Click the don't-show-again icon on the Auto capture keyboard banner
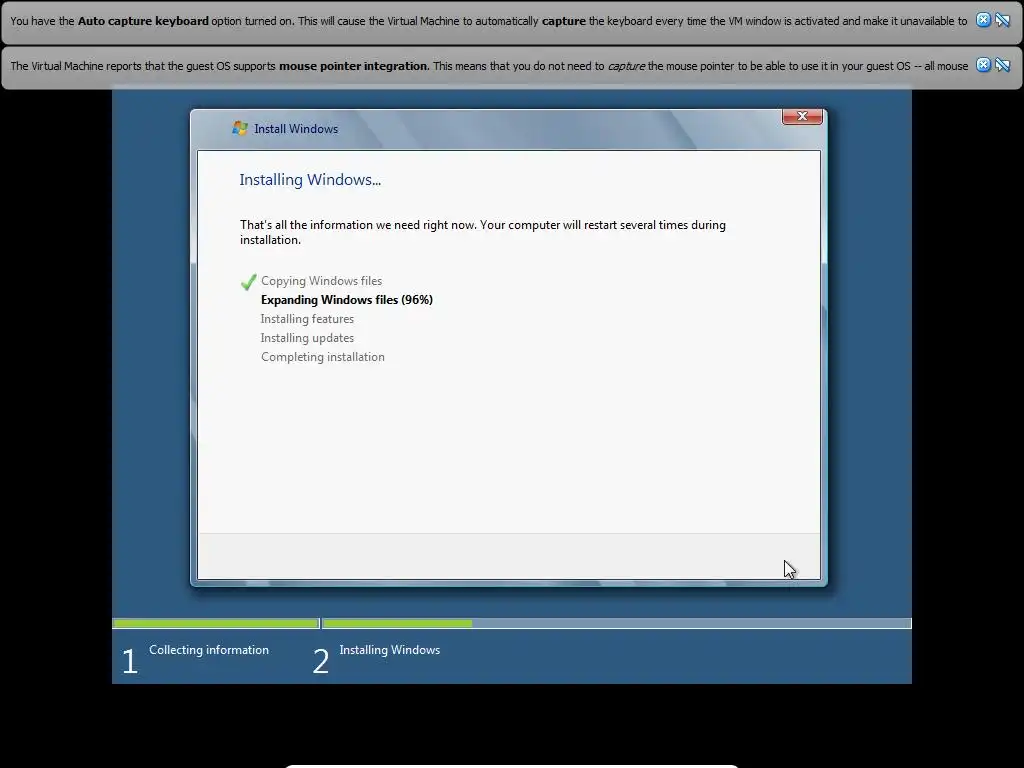This screenshot has height=768, width=1024. [x=1002, y=20]
